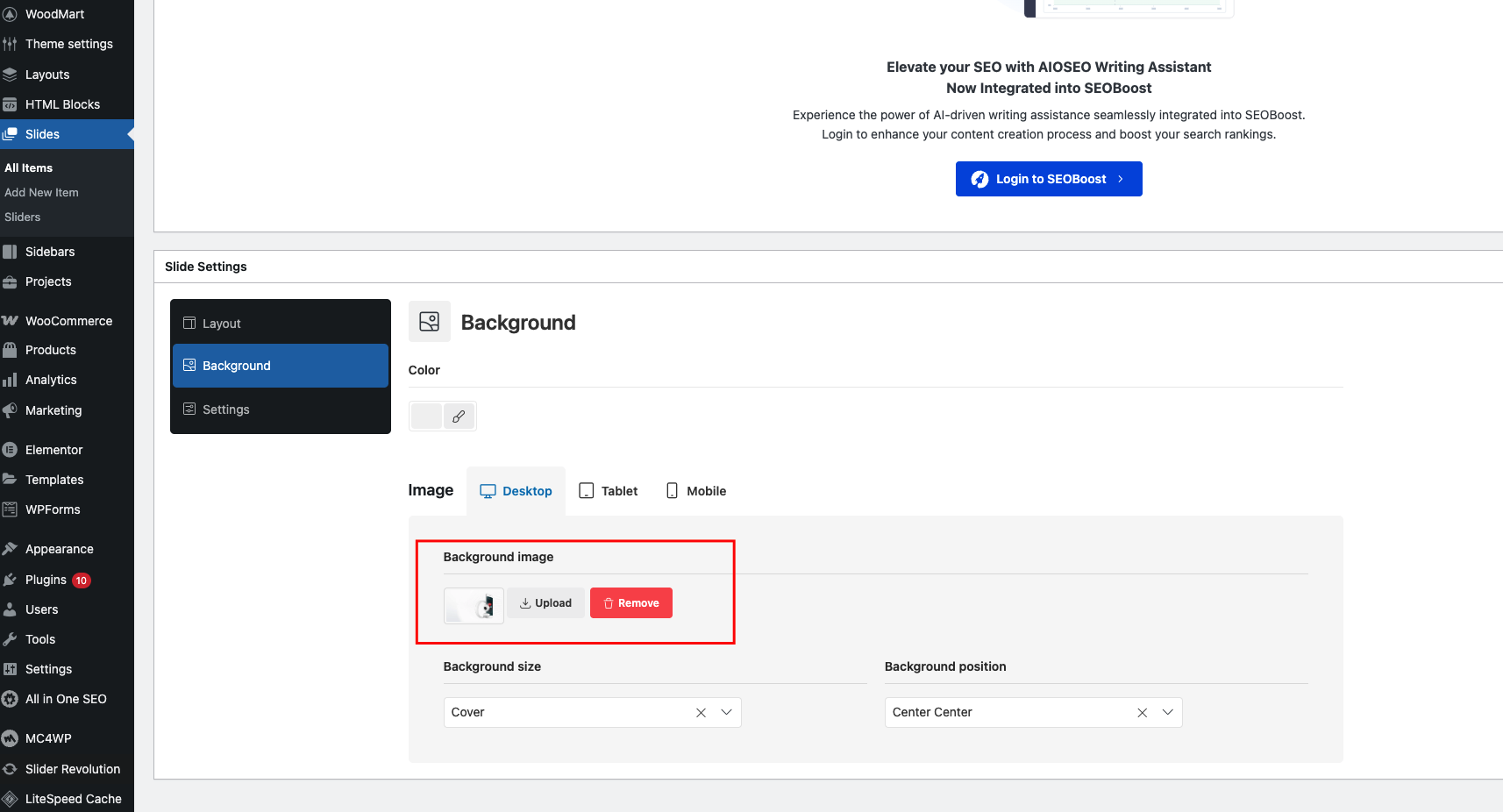Click the Upload background image button
Viewport: 1503px width, 812px height.
point(545,603)
